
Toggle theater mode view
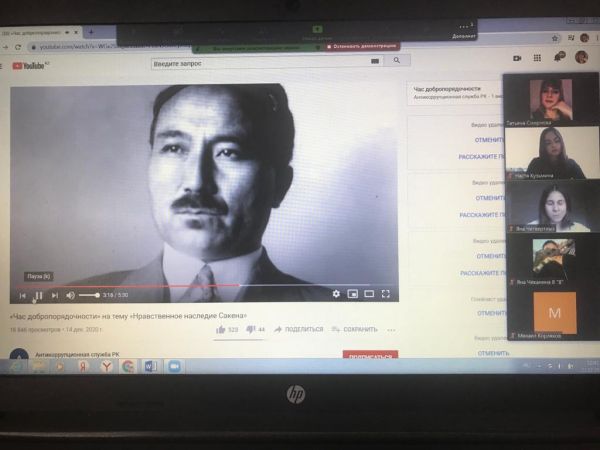point(369,294)
